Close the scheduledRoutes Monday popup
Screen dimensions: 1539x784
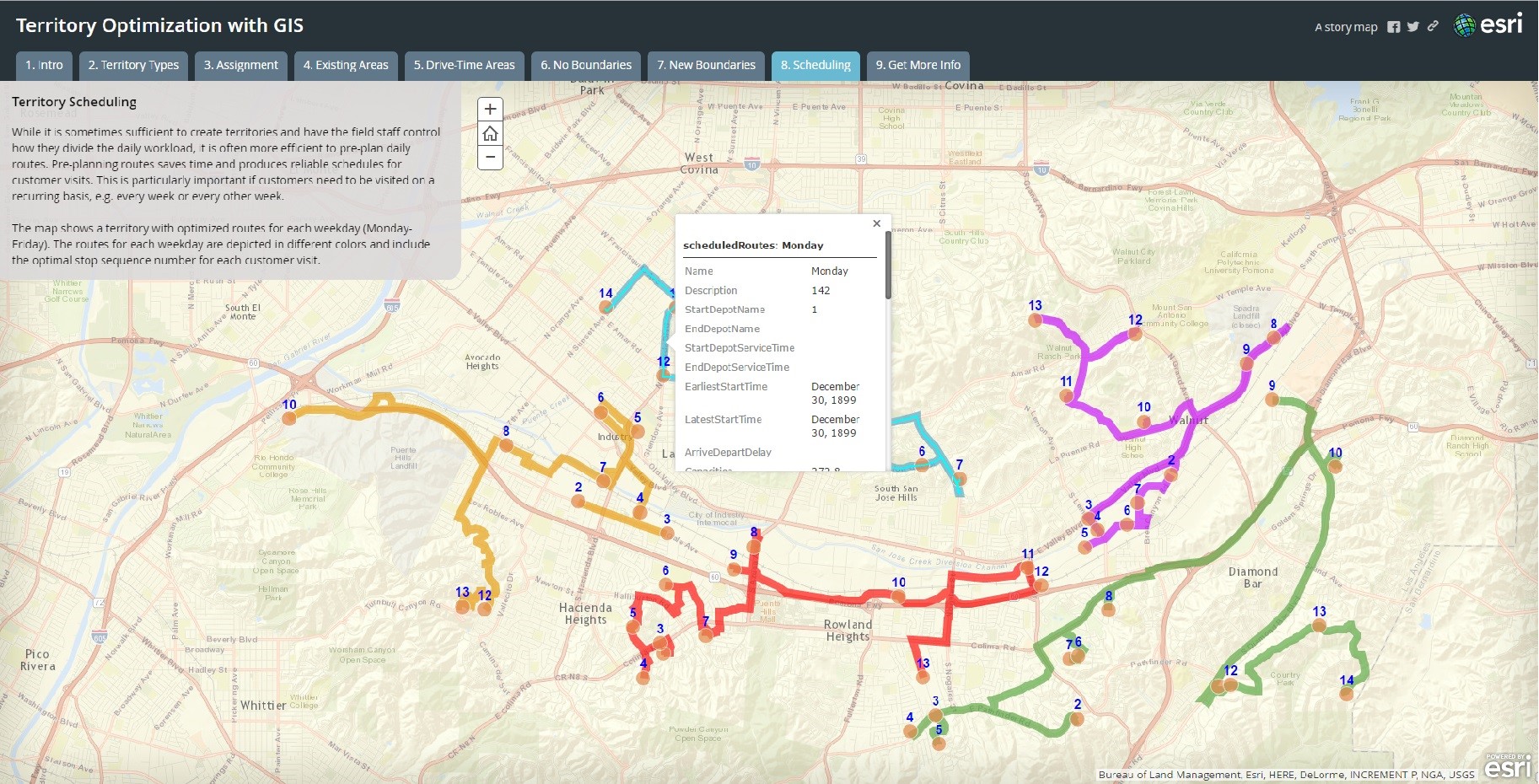876,223
